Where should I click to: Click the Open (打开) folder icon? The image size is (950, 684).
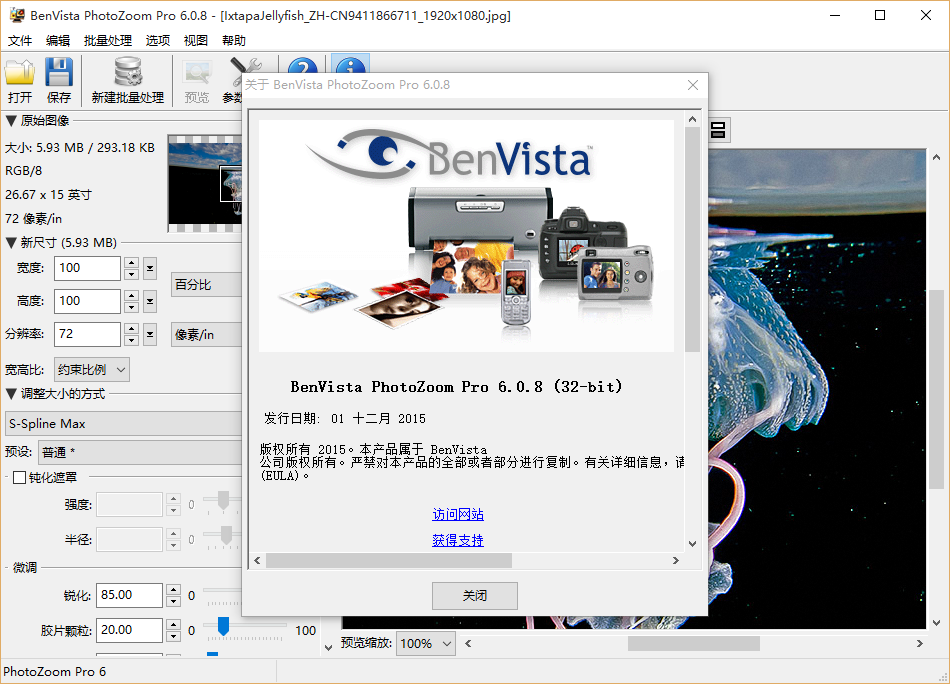coord(20,74)
